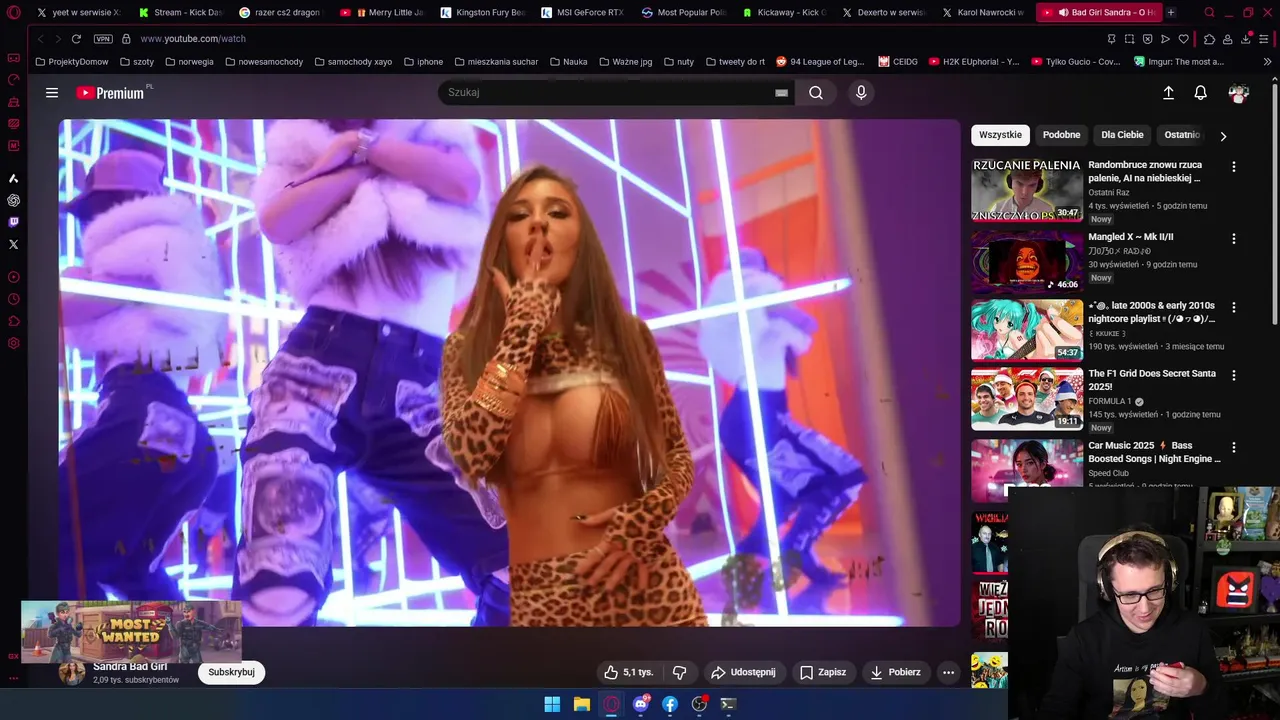The width and height of the screenshot is (1280, 720).
Task: Open more actions three-dot menu below video
Action: 948,672
